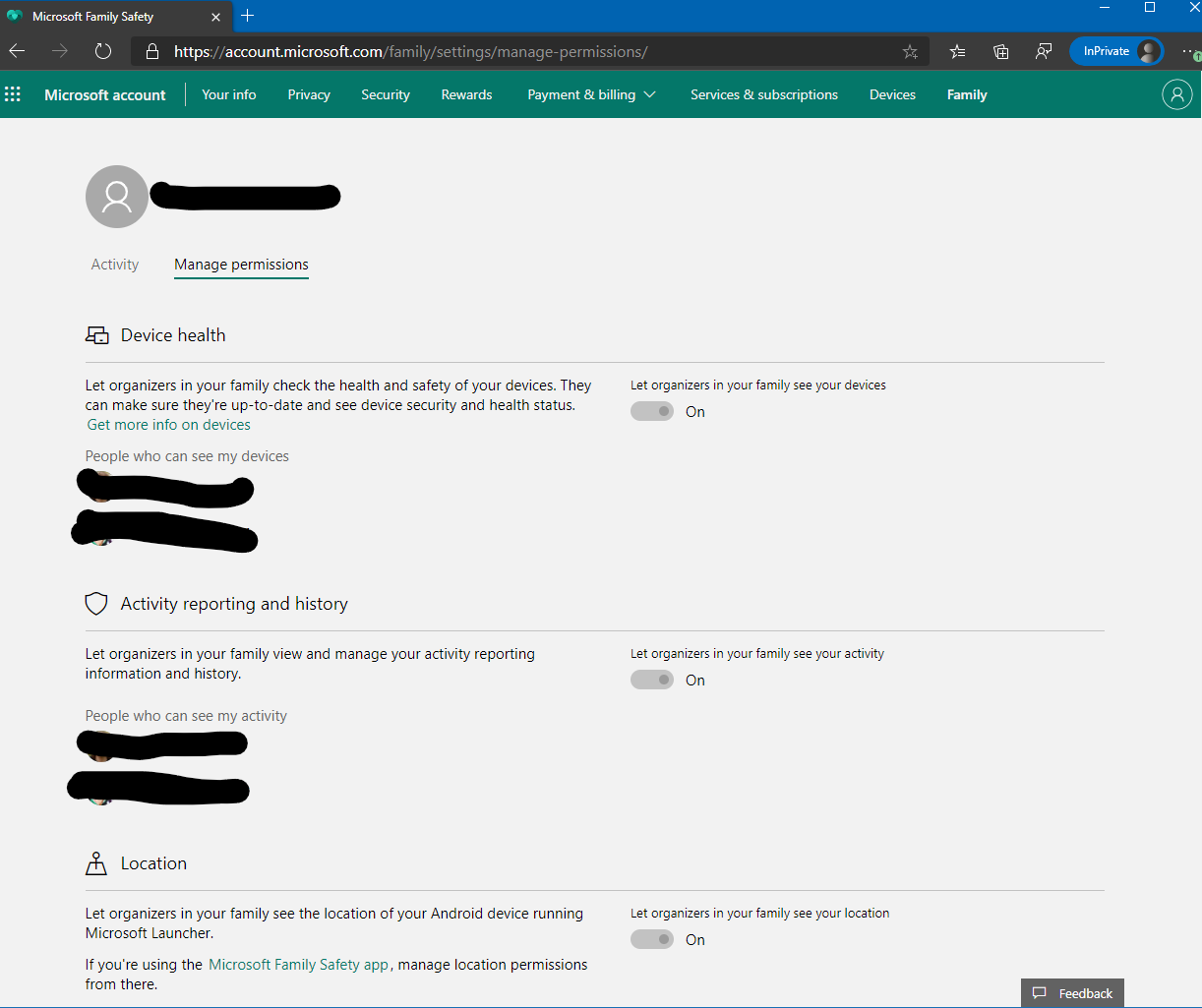Click the family member profile picture
Image resolution: width=1202 pixels, height=1008 pixels.
(x=117, y=197)
